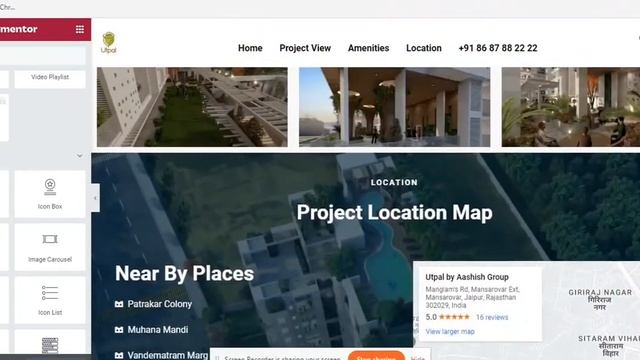The image size is (640, 360).
Task: Open the lobby pillars gallery image
Action: click(x=394, y=107)
